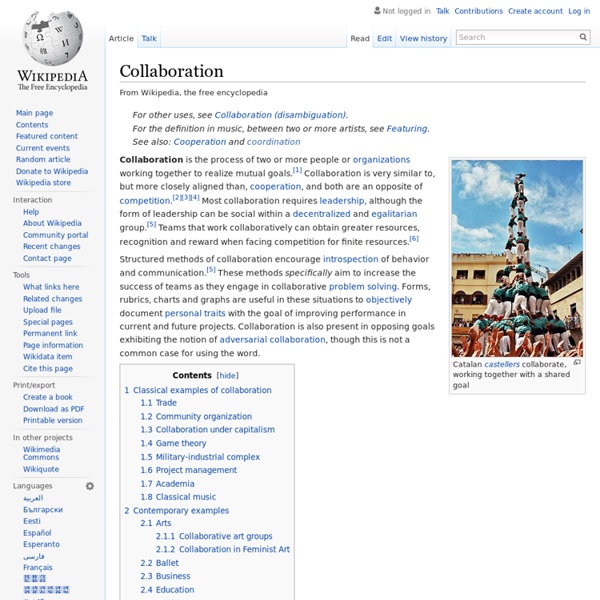Open the user Talk link in top bar
Screen dimensions: 600x600
[443, 11]
